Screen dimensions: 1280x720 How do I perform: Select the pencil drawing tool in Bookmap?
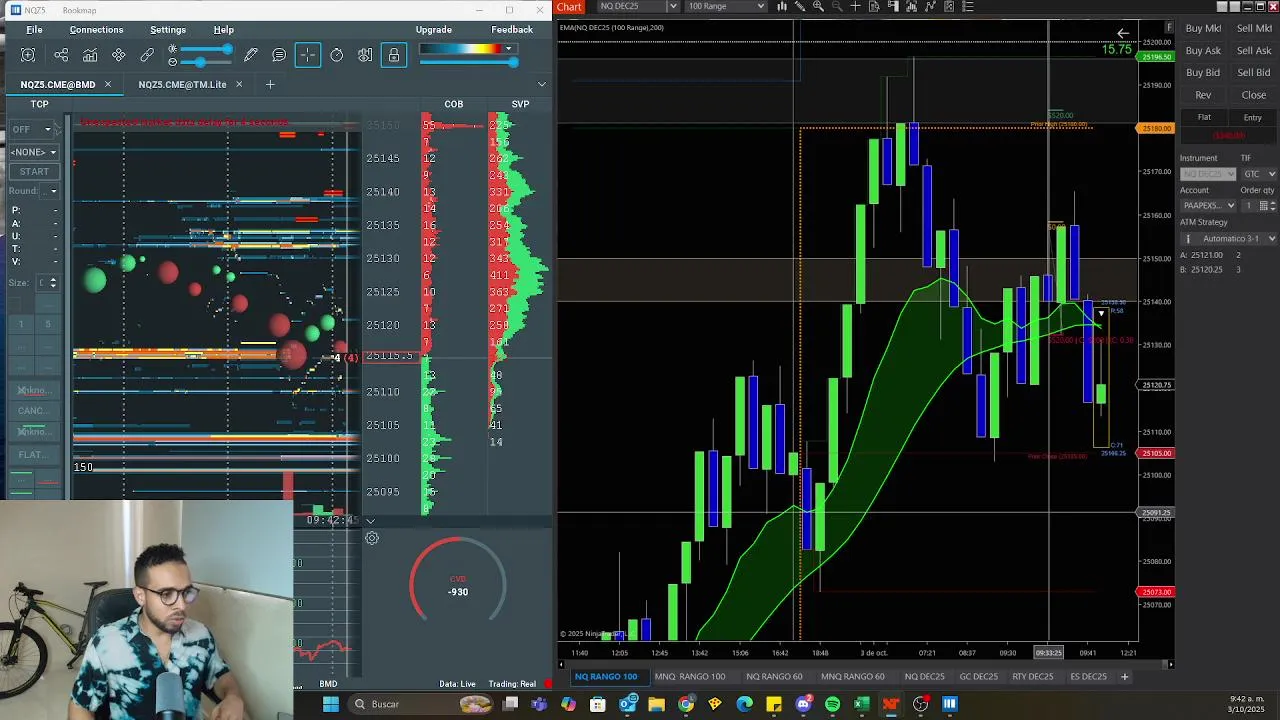pos(251,56)
